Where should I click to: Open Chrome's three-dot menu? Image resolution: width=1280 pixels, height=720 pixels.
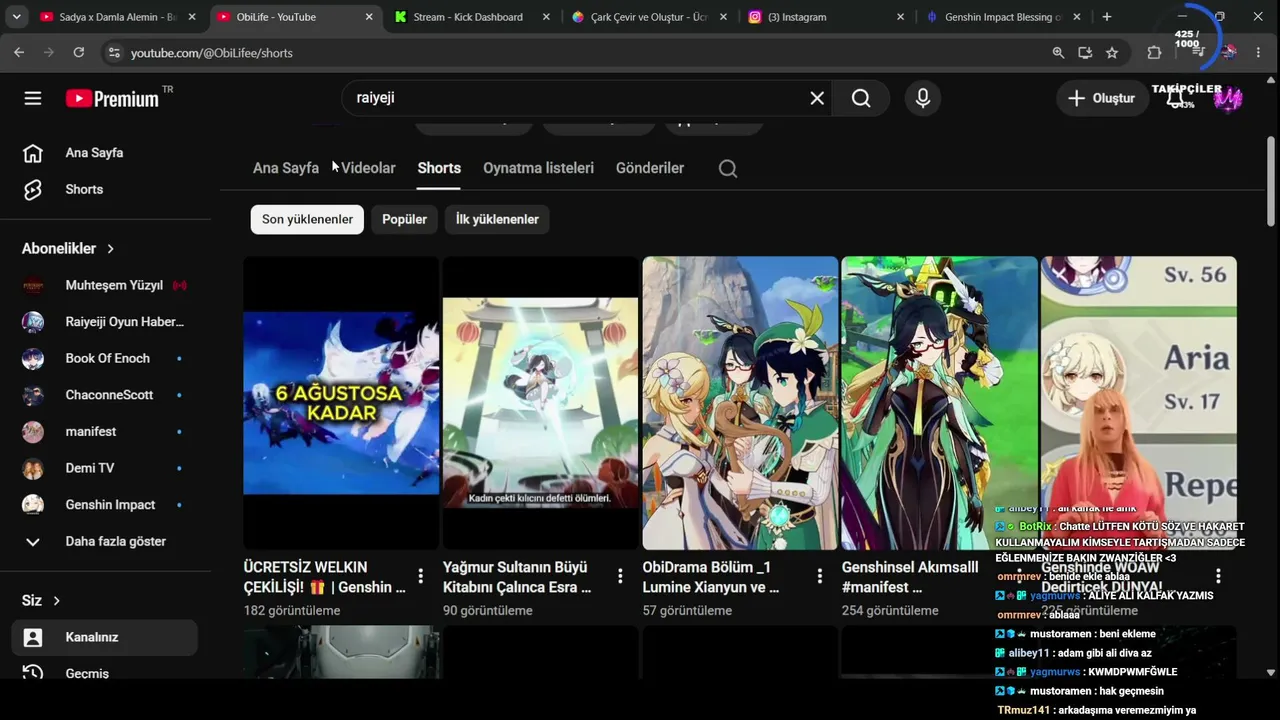[x=1258, y=52]
